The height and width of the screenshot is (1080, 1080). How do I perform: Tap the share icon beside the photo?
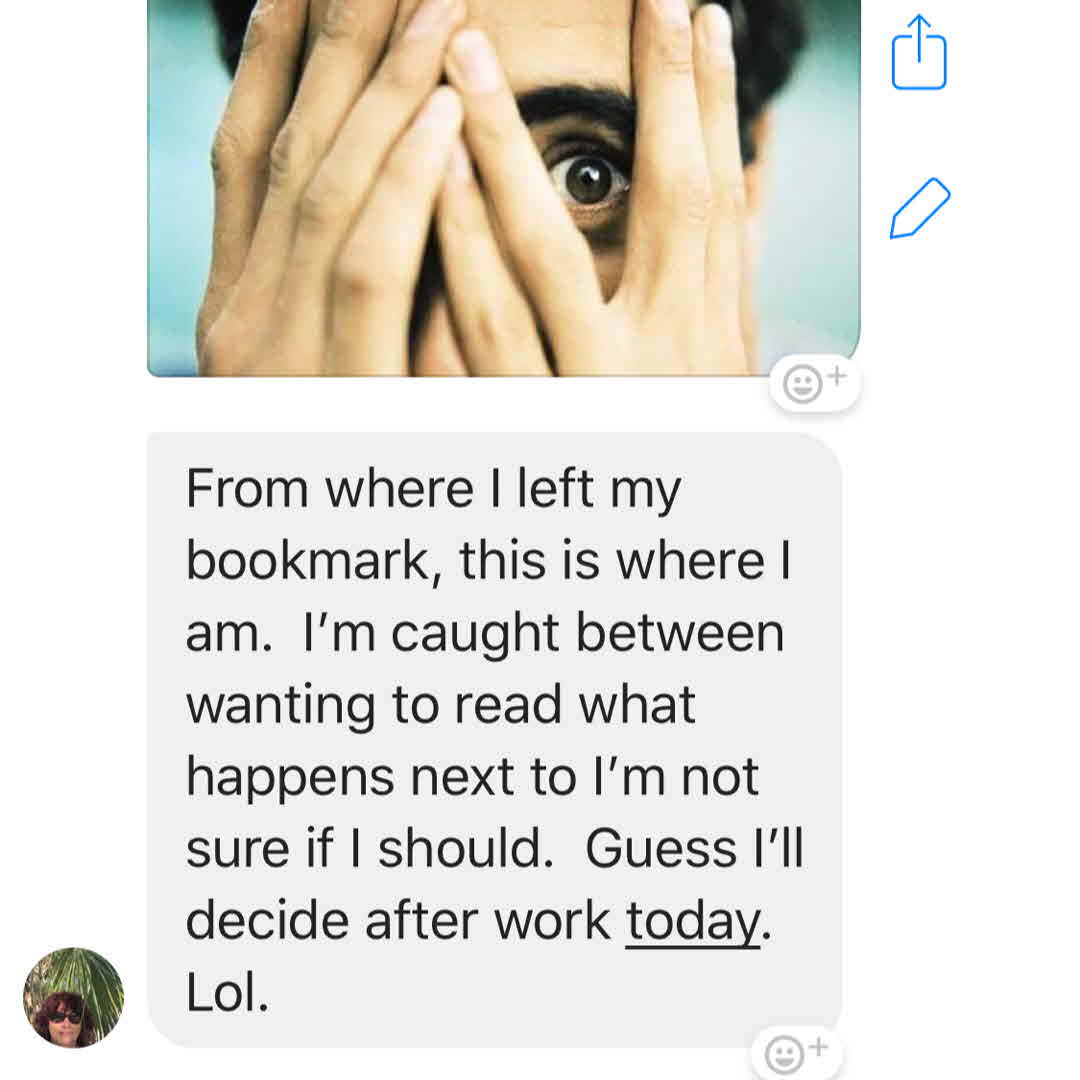919,53
